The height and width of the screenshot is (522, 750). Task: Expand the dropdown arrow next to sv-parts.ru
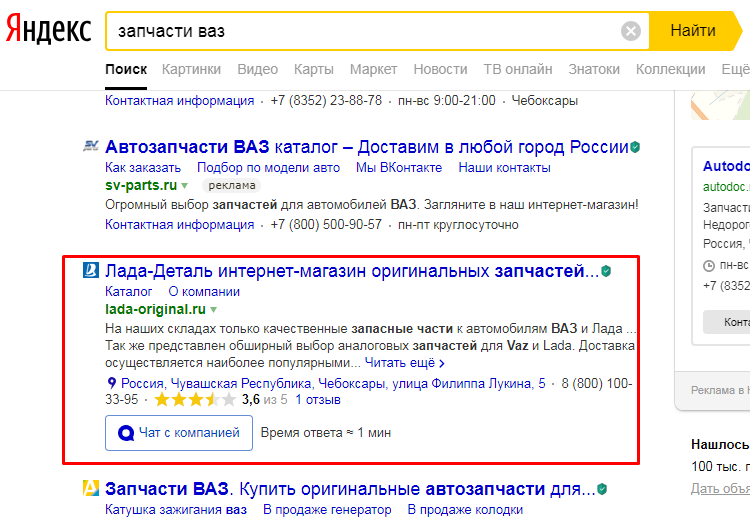(185, 186)
